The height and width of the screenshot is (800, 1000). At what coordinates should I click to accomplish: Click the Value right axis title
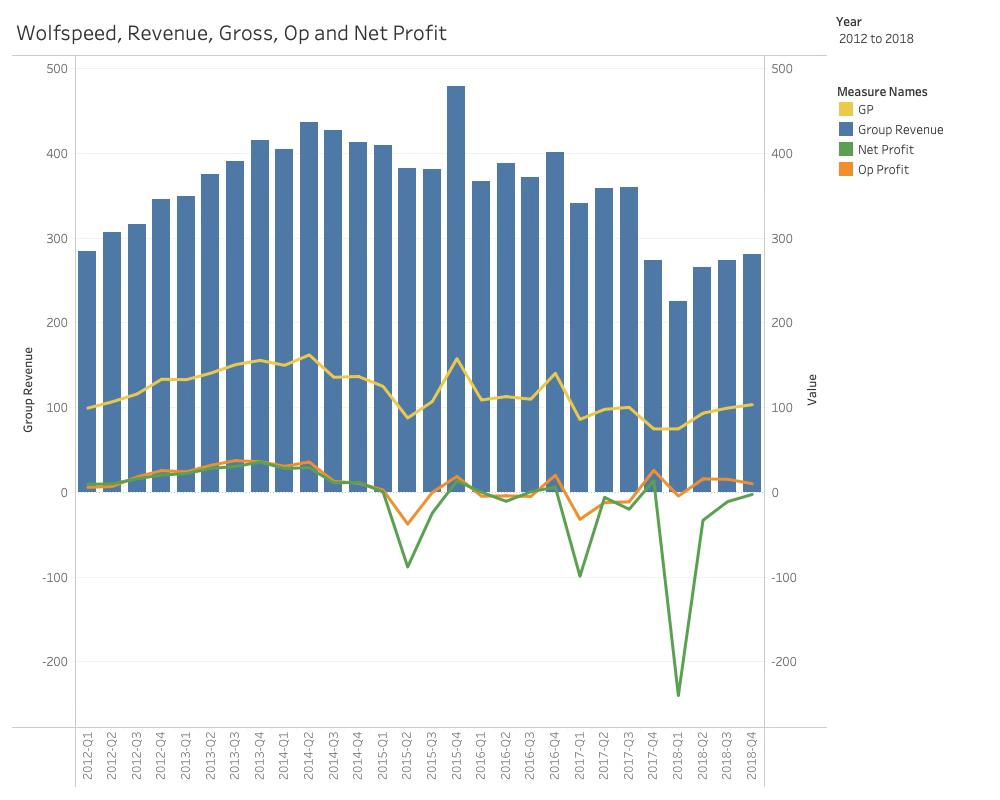point(812,389)
